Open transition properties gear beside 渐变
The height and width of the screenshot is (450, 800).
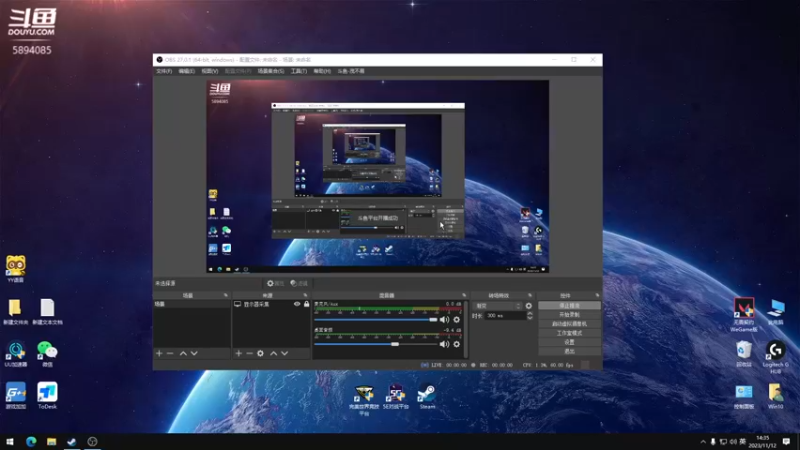(529, 306)
